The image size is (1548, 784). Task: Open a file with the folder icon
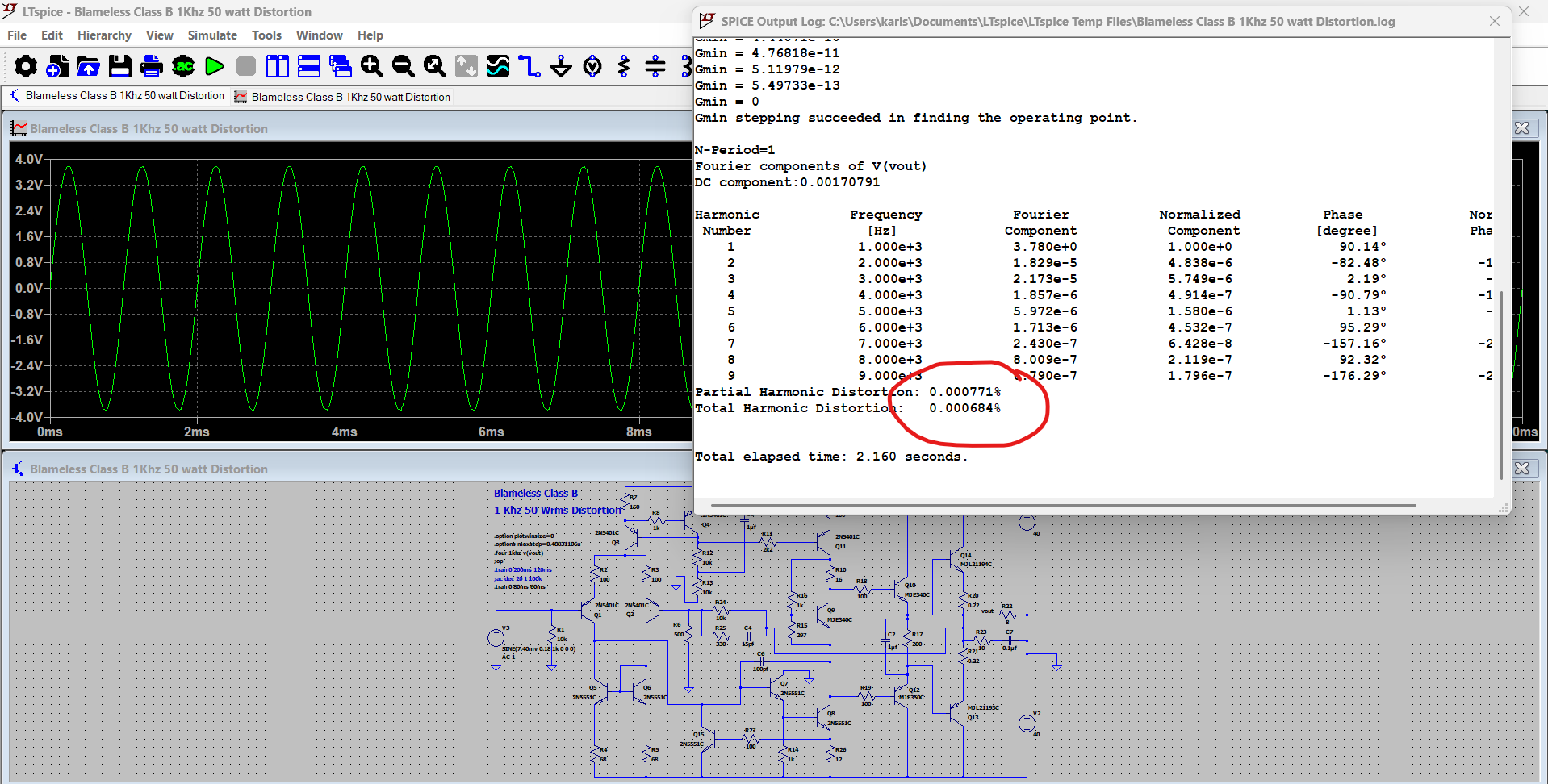pyautogui.click(x=89, y=66)
